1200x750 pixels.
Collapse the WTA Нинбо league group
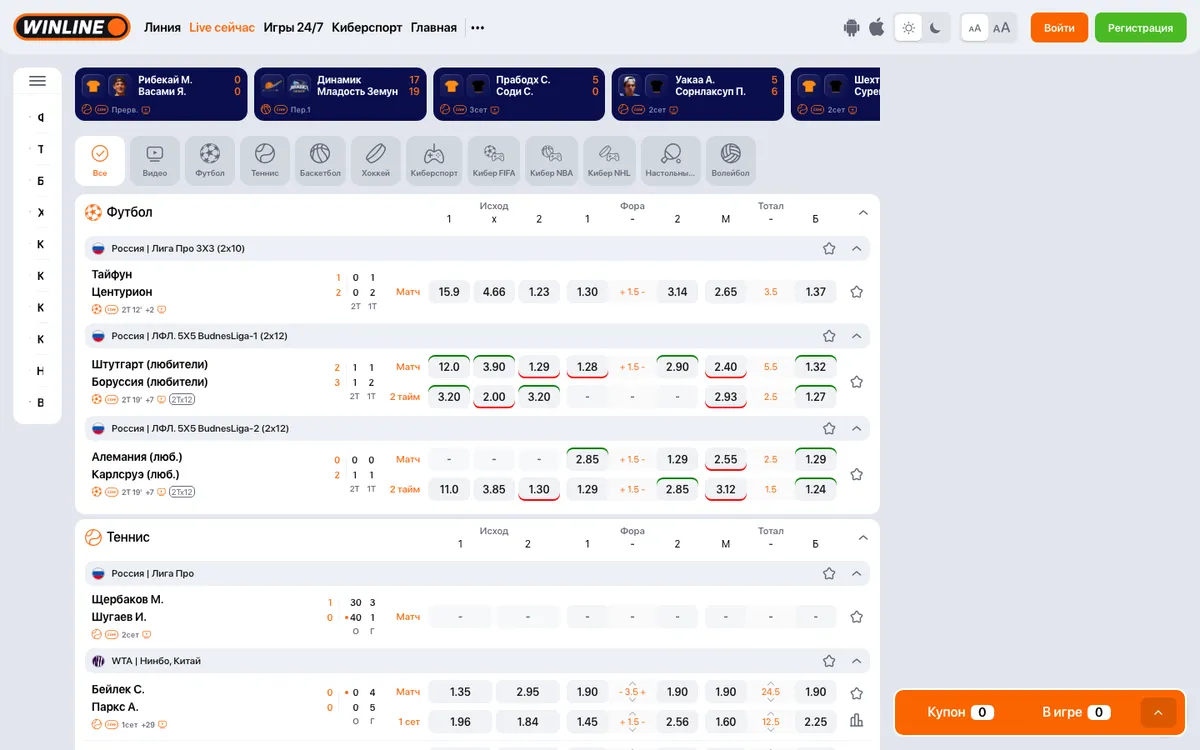point(856,661)
